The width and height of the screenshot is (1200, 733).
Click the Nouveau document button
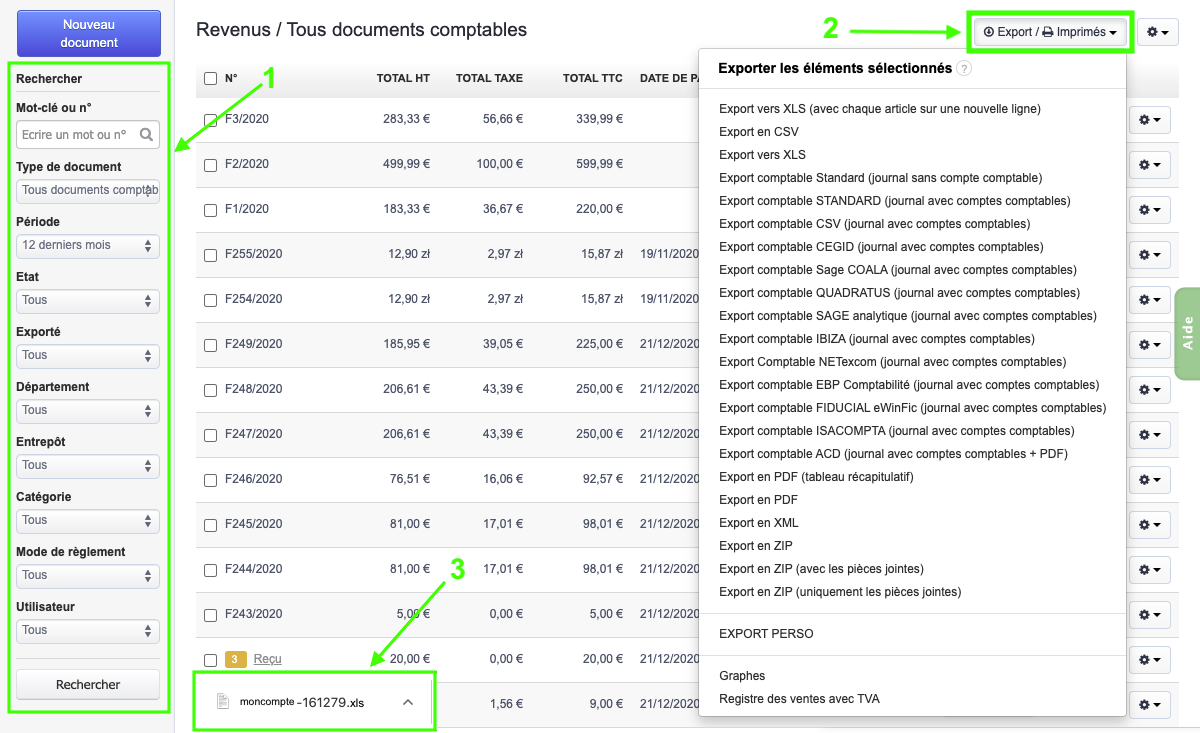pyautogui.click(x=88, y=33)
